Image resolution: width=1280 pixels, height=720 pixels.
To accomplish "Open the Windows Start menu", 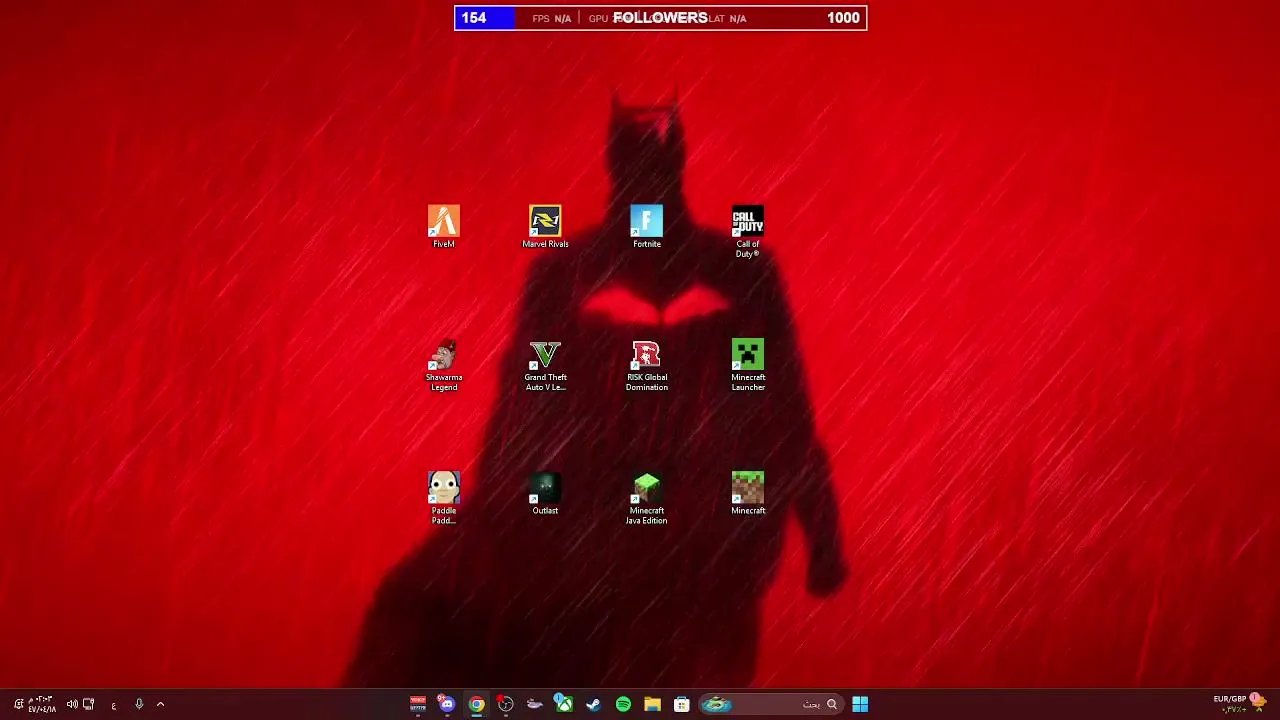I will (860, 704).
